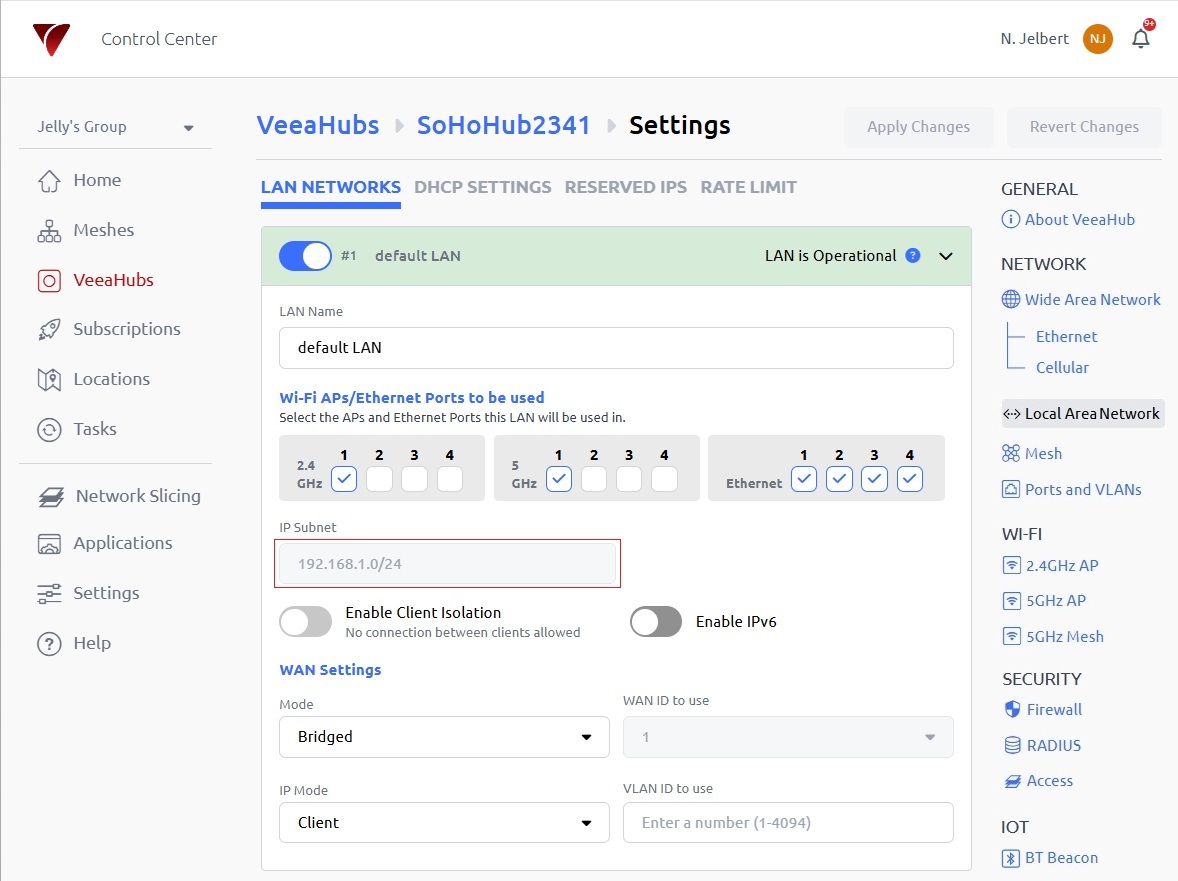
Task: Click the Applications icon
Action: (x=50, y=544)
